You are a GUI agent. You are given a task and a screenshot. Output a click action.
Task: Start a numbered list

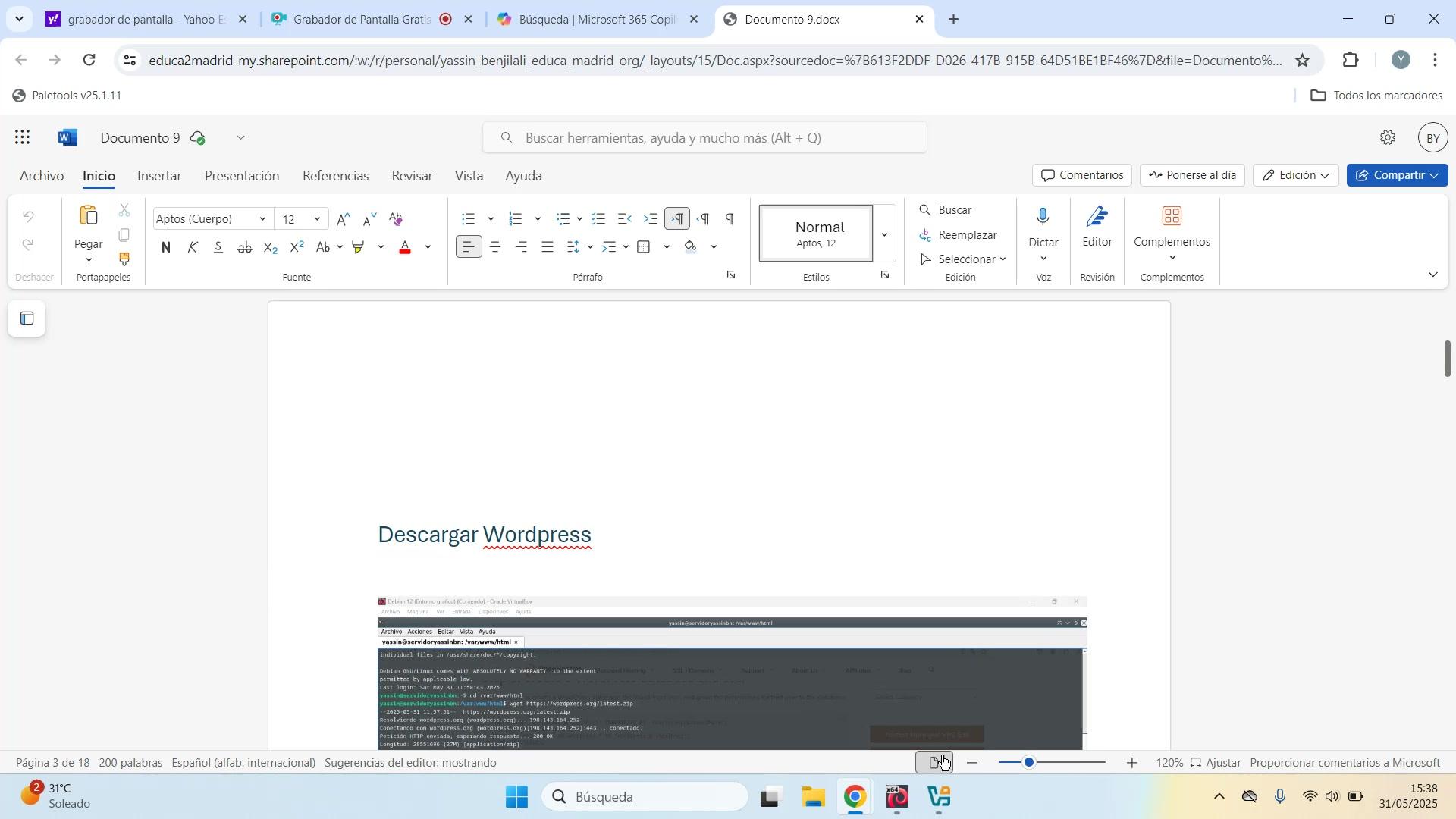click(516, 220)
